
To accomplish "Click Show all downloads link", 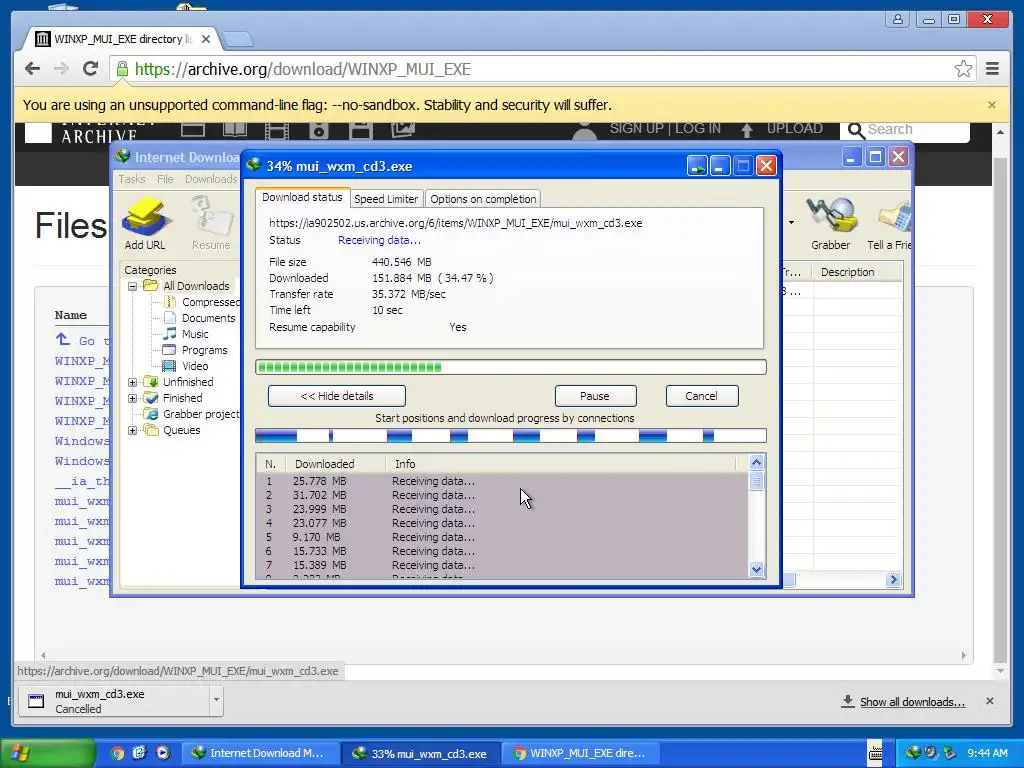I will 912,701.
